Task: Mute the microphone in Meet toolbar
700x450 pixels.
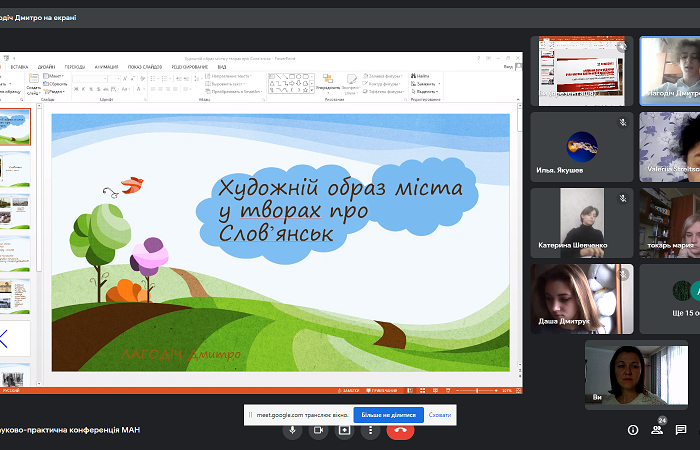Action: (x=293, y=430)
